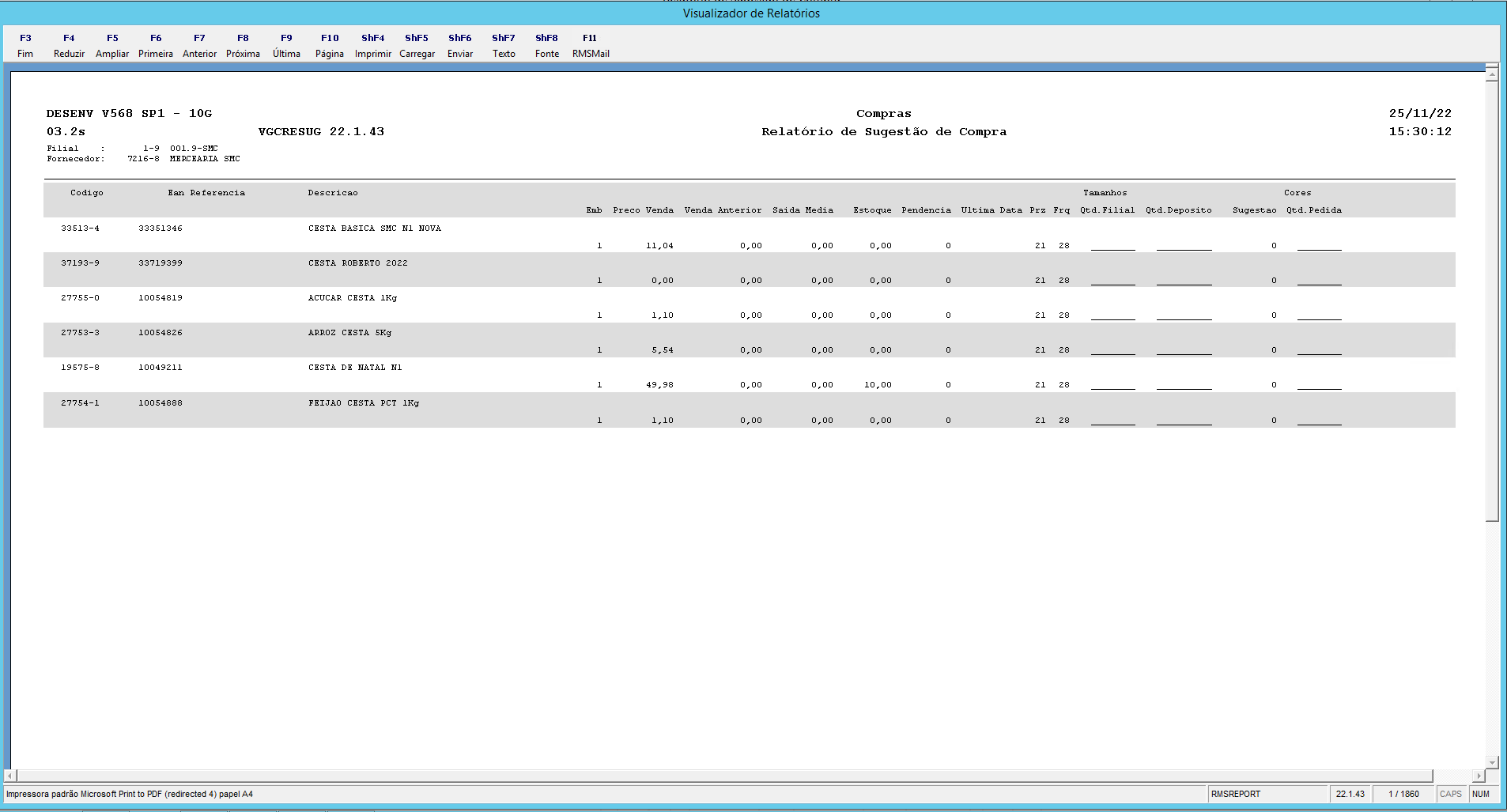Viewport: 1507px width, 812px height.
Task: Select the ACUCAR CESTA 1Kg description
Action: [353, 298]
